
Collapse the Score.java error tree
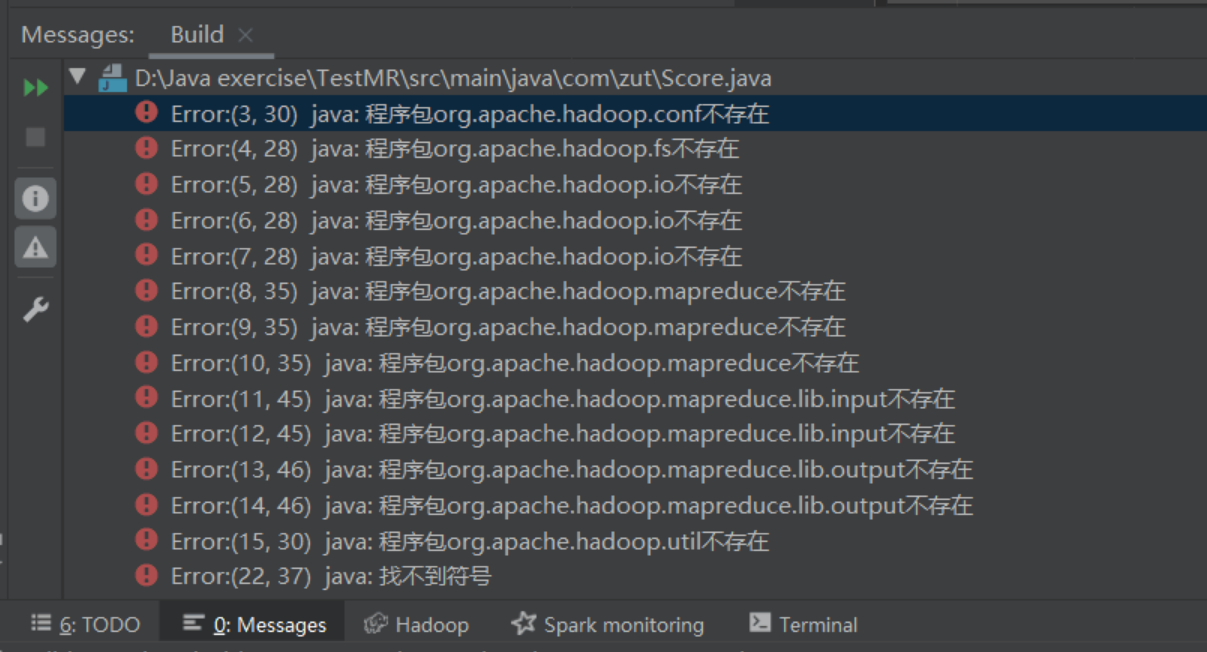pyautogui.click(x=77, y=77)
